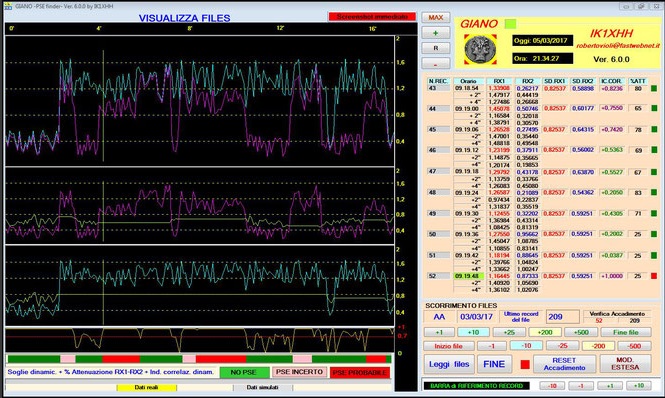Viewport: 665px width, 398px height.
Task: Click the Leggi files button
Action: tap(449, 364)
